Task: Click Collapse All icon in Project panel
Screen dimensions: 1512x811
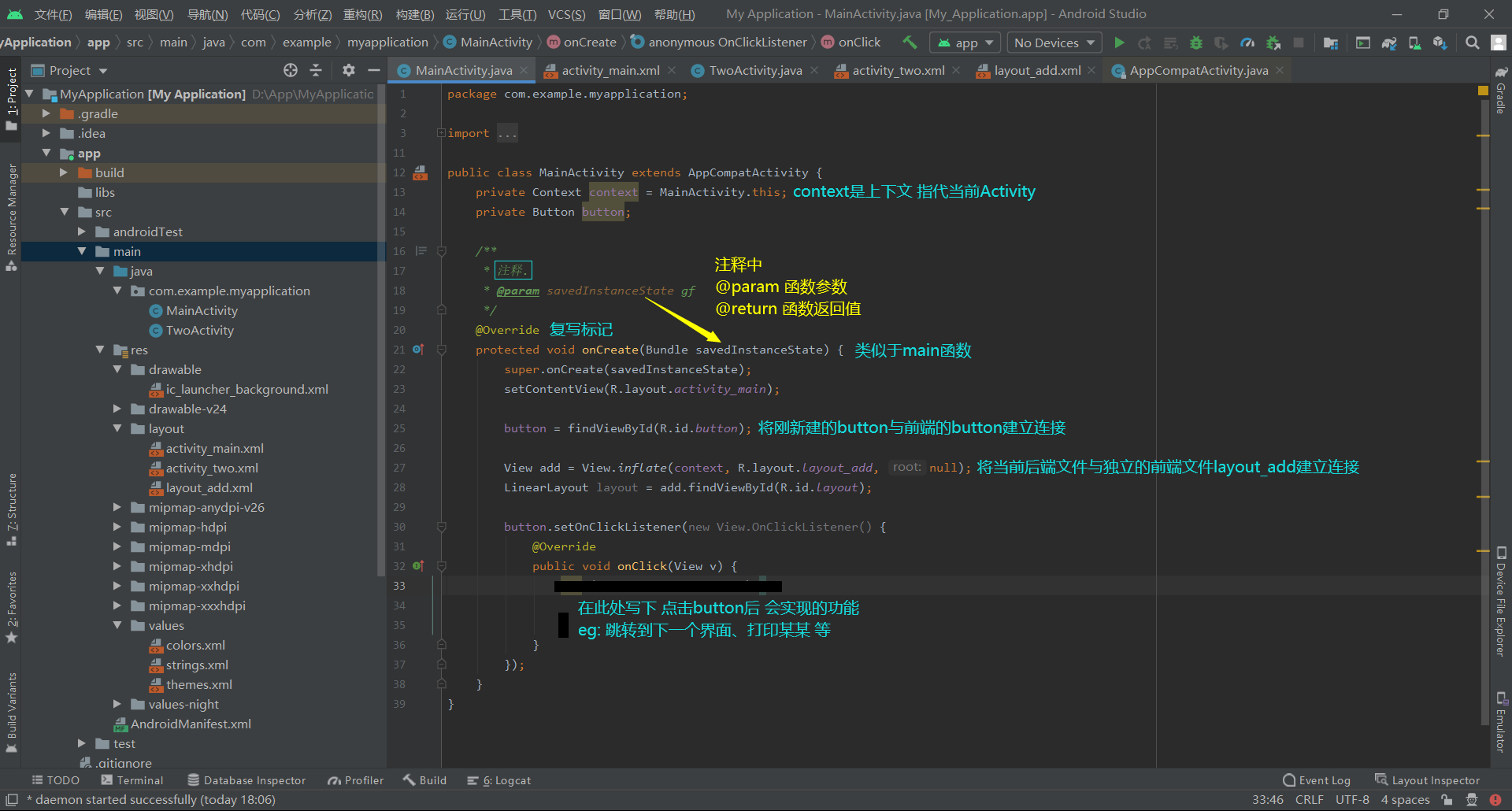Action: click(x=316, y=70)
